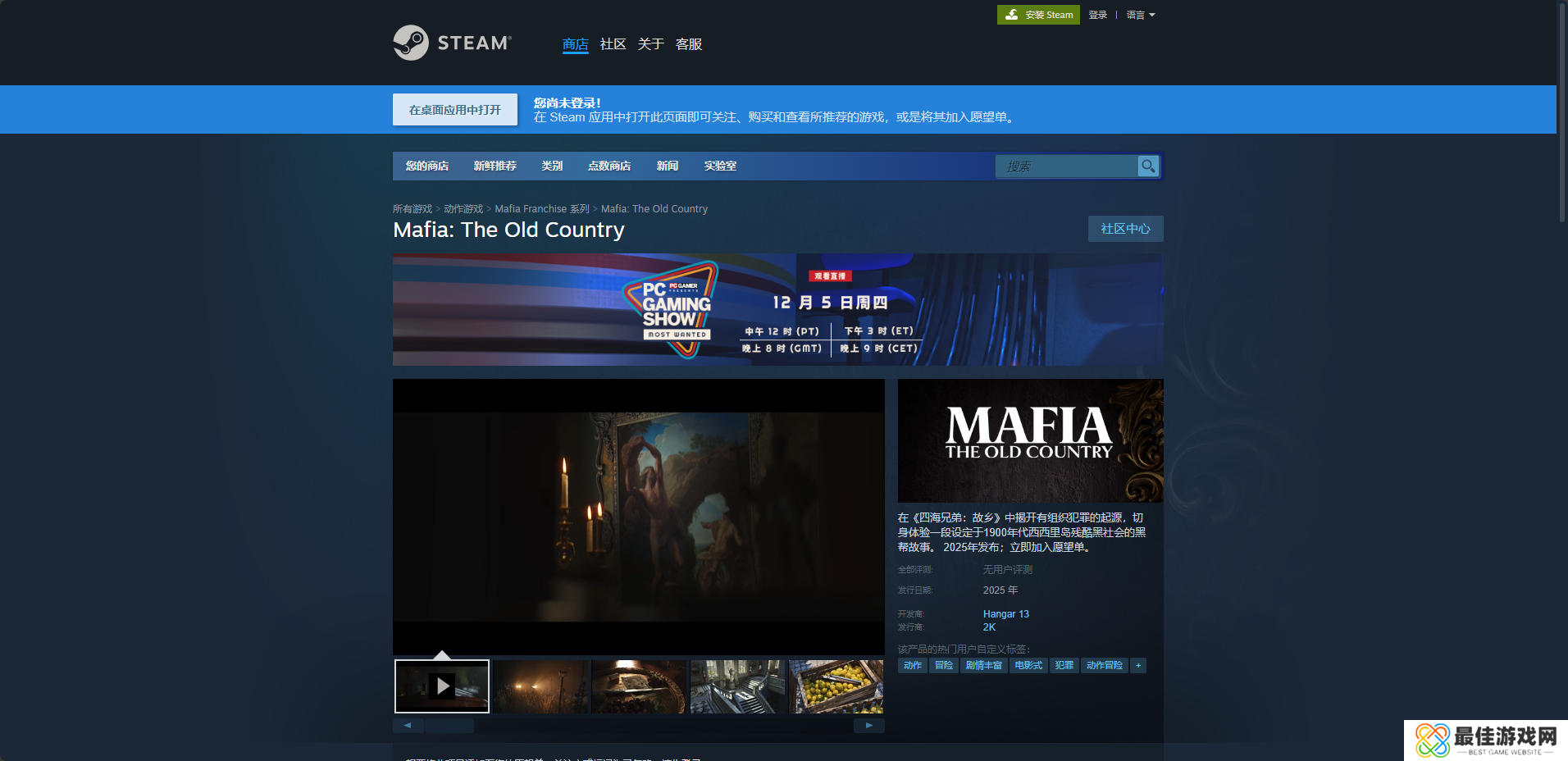
Task: Open the 社区 top navigation tab
Action: (613, 44)
